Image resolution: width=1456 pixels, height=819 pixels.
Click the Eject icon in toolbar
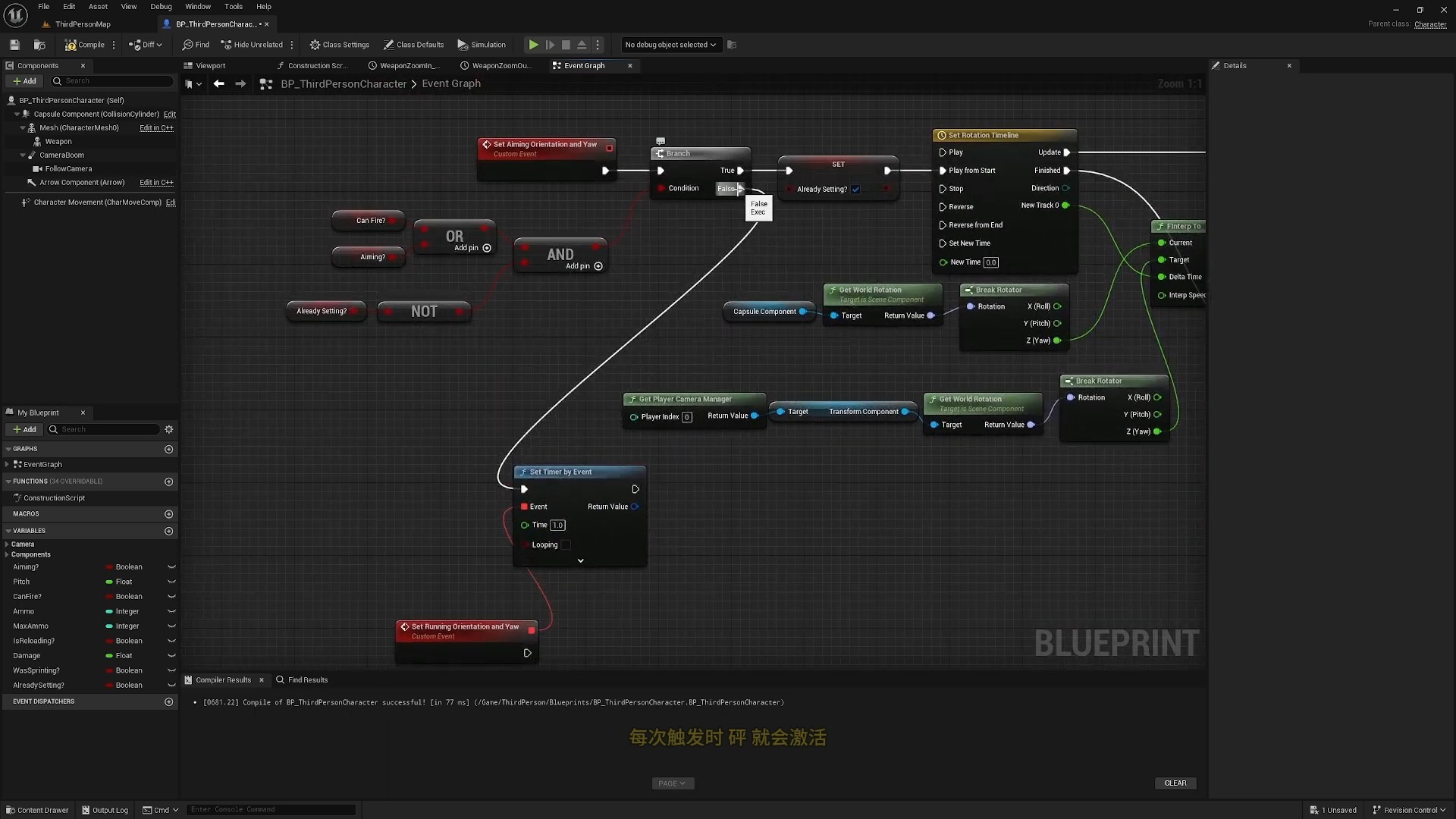tap(582, 45)
